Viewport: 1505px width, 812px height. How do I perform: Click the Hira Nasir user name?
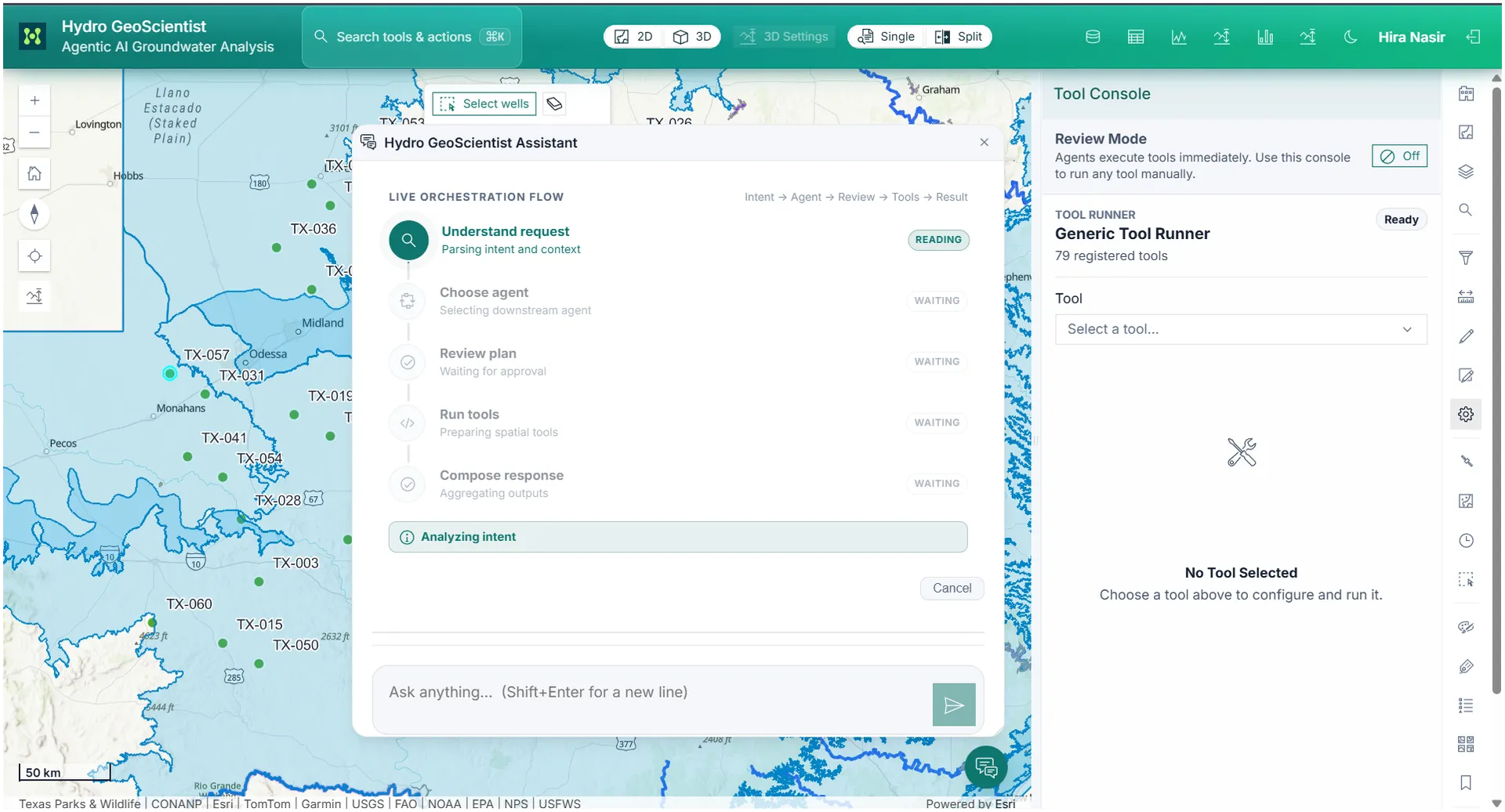tap(1411, 37)
